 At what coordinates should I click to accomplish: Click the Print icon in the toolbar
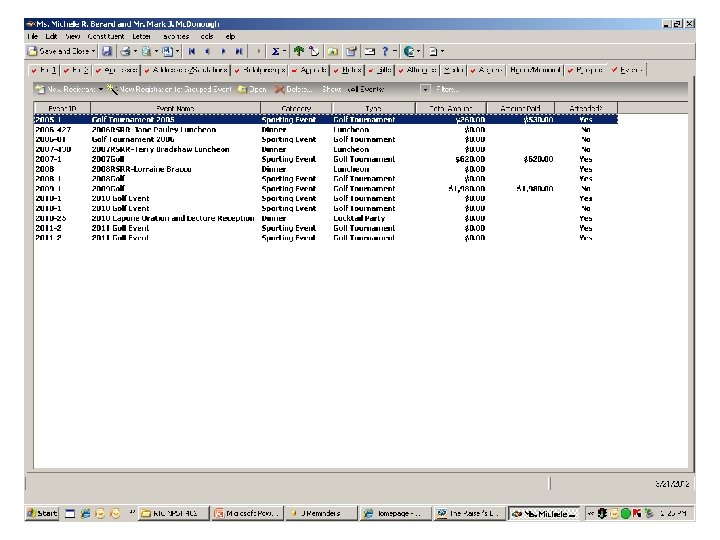pos(125,51)
